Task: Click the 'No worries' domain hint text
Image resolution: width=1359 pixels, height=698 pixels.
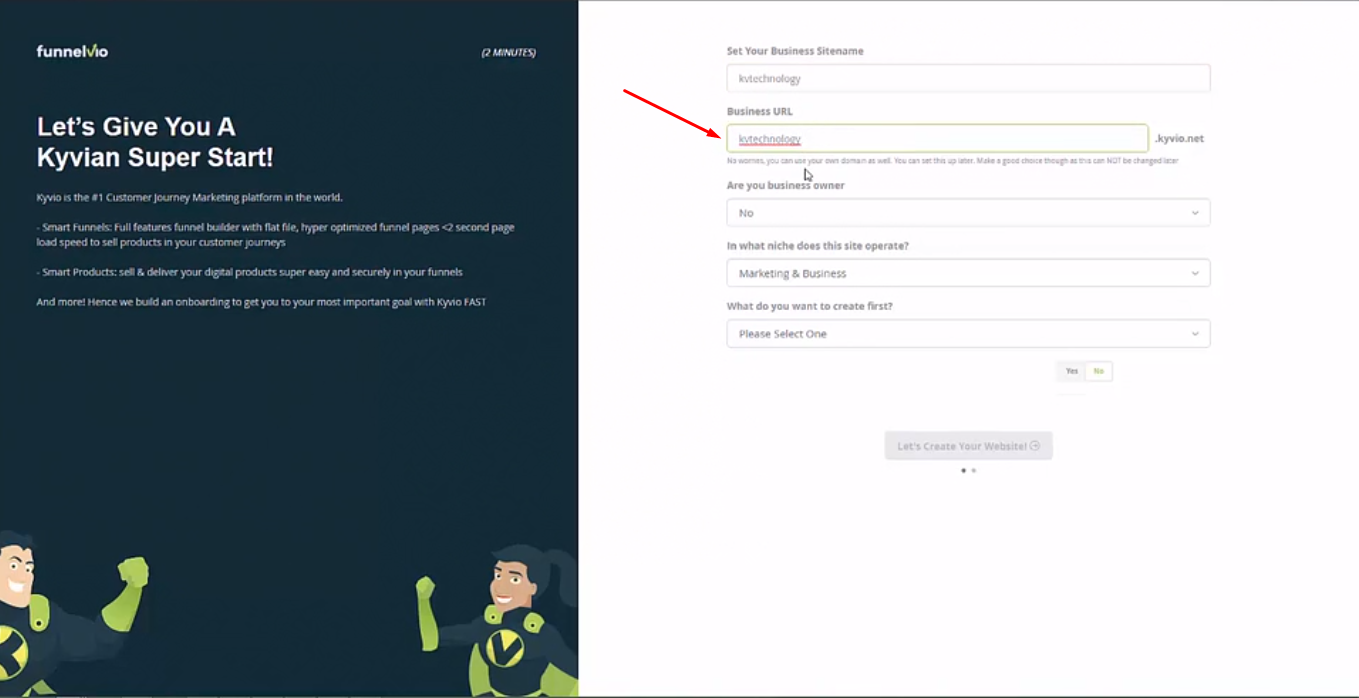Action: click(x=952, y=161)
